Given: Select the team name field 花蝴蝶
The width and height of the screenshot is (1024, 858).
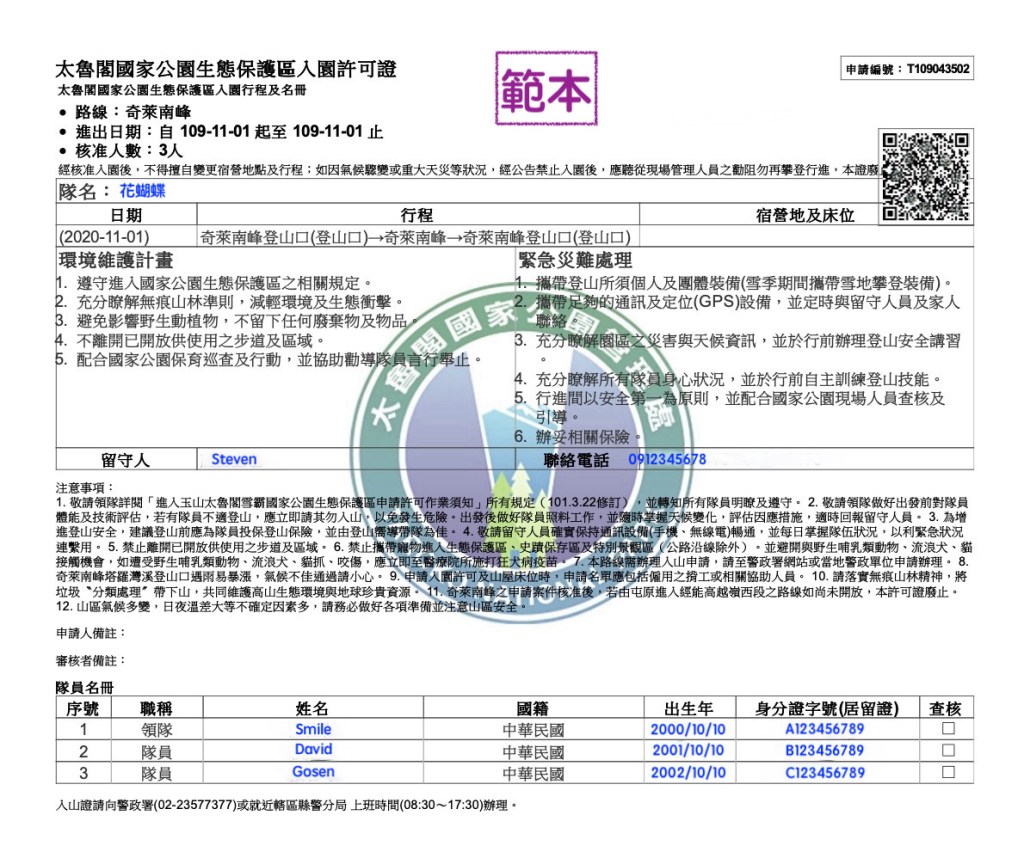Looking at the screenshot, I should 143,191.
